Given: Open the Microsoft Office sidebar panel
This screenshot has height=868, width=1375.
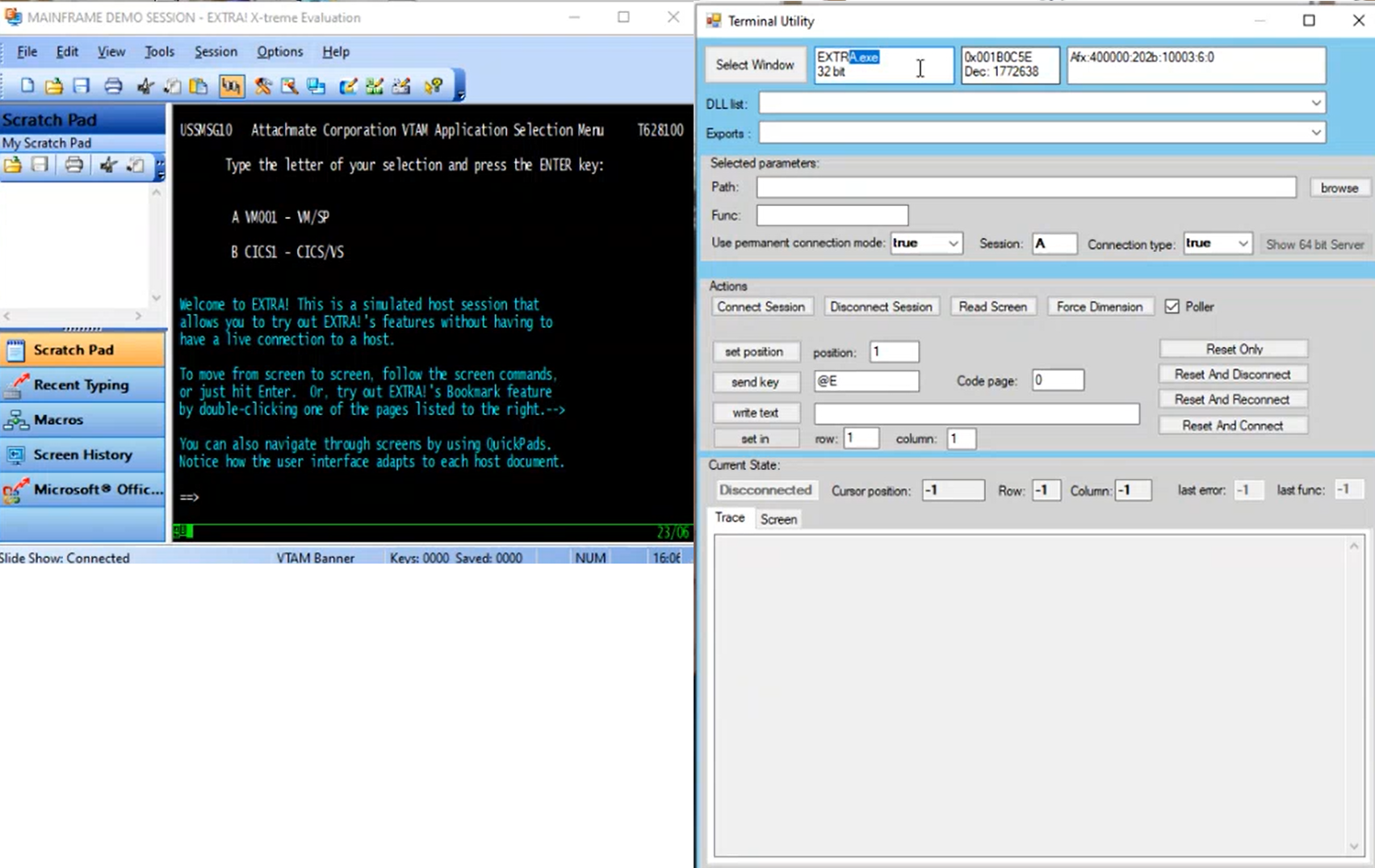Looking at the screenshot, I should (x=82, y=489).
